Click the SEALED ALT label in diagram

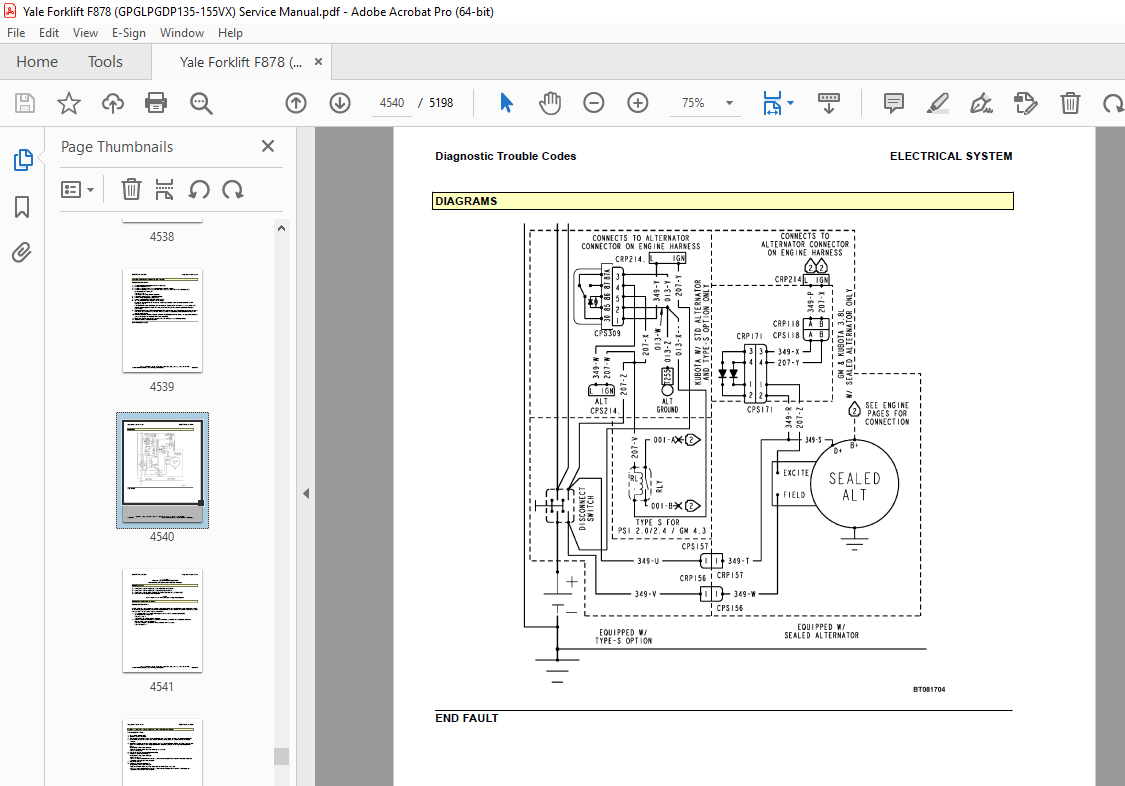click(855, 487)
